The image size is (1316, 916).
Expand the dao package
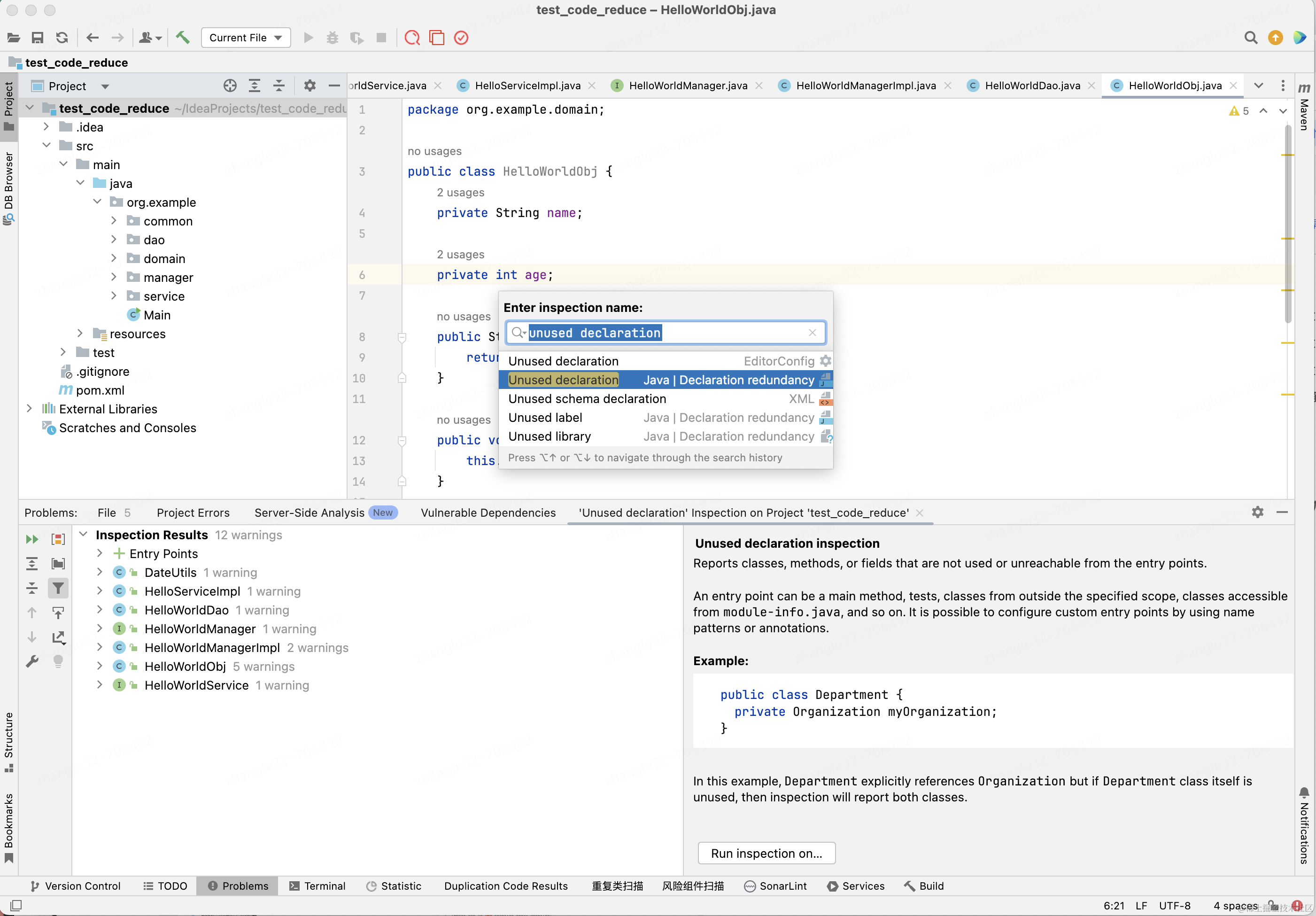[114, 240]
